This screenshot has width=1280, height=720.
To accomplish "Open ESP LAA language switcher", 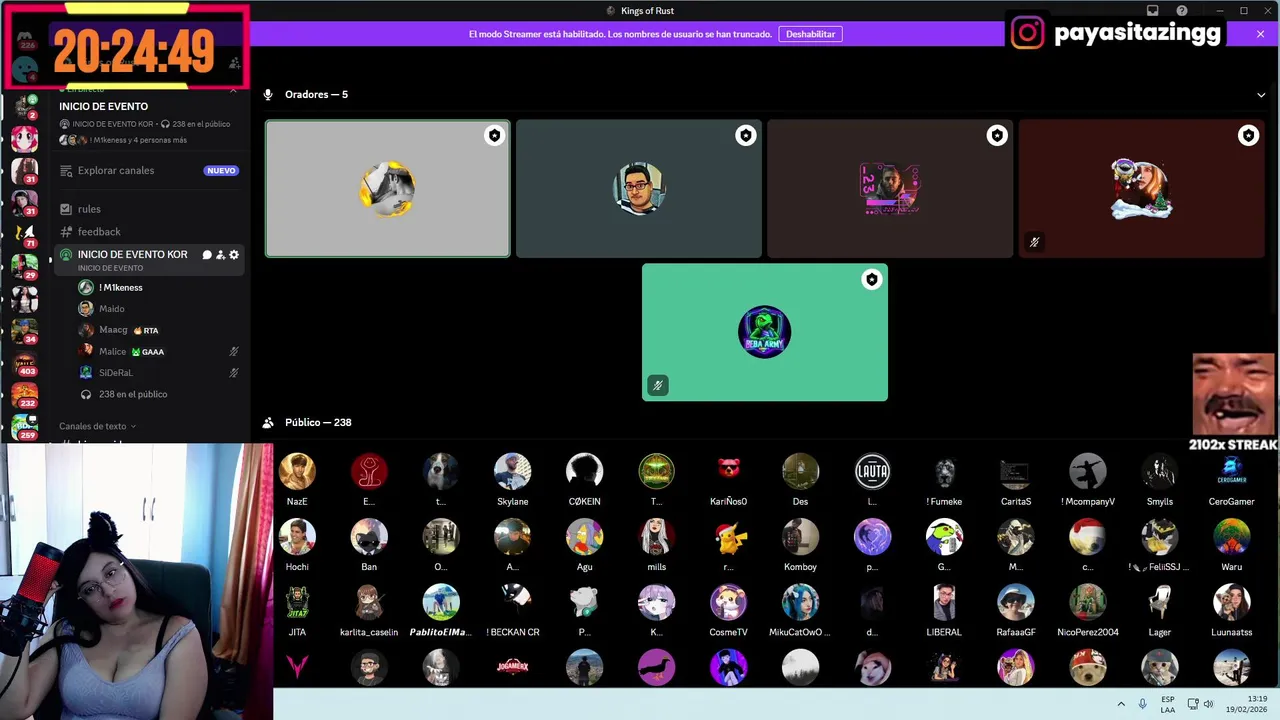I will pyautogui.click(x=1168, y=704).
